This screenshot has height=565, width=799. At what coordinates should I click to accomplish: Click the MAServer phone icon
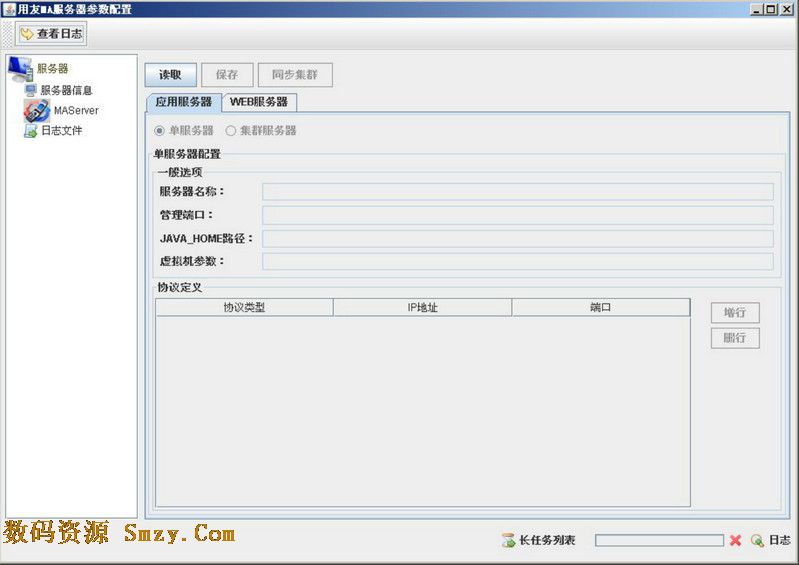[37, 111]
